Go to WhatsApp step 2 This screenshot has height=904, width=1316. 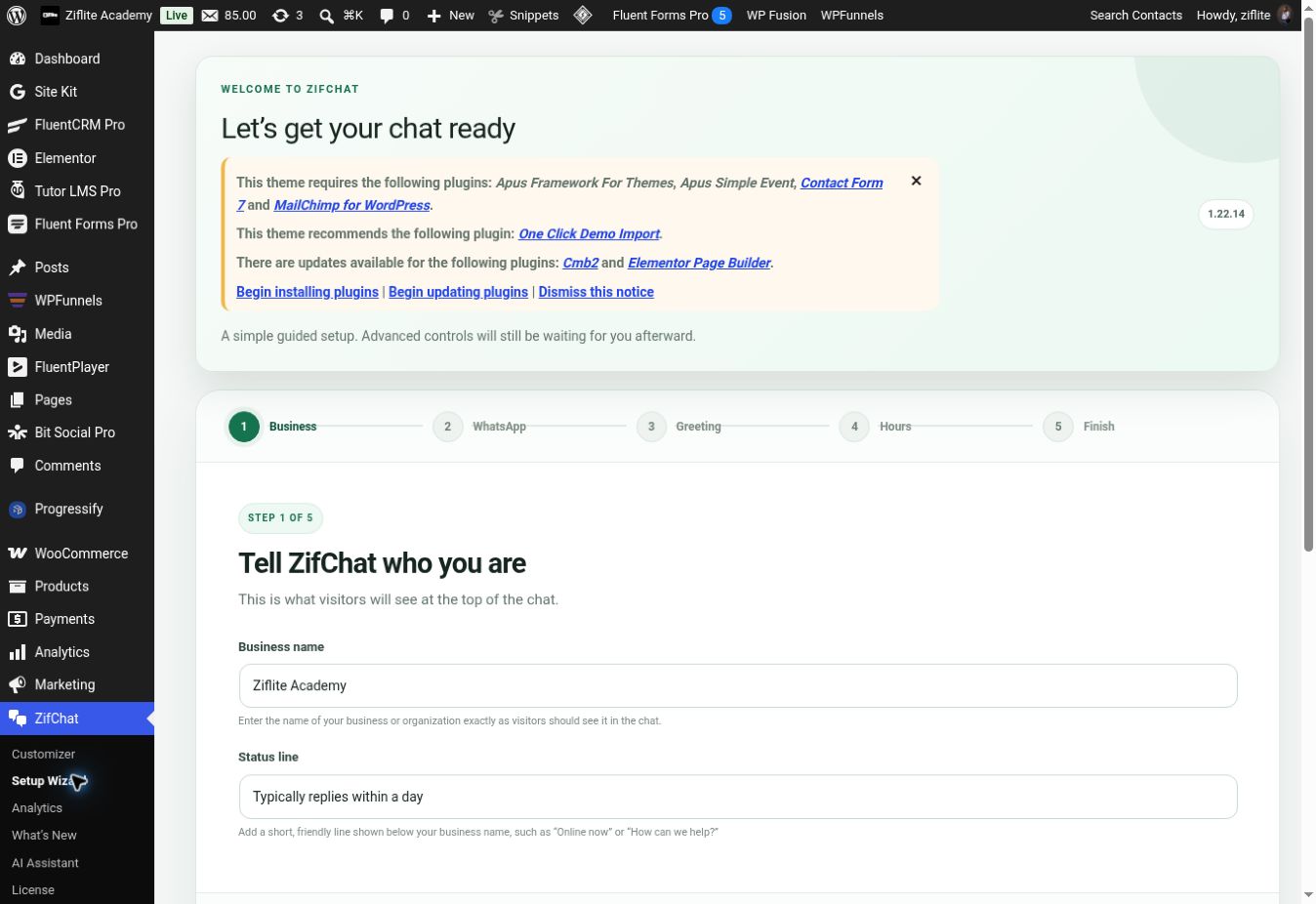[479, 427]
